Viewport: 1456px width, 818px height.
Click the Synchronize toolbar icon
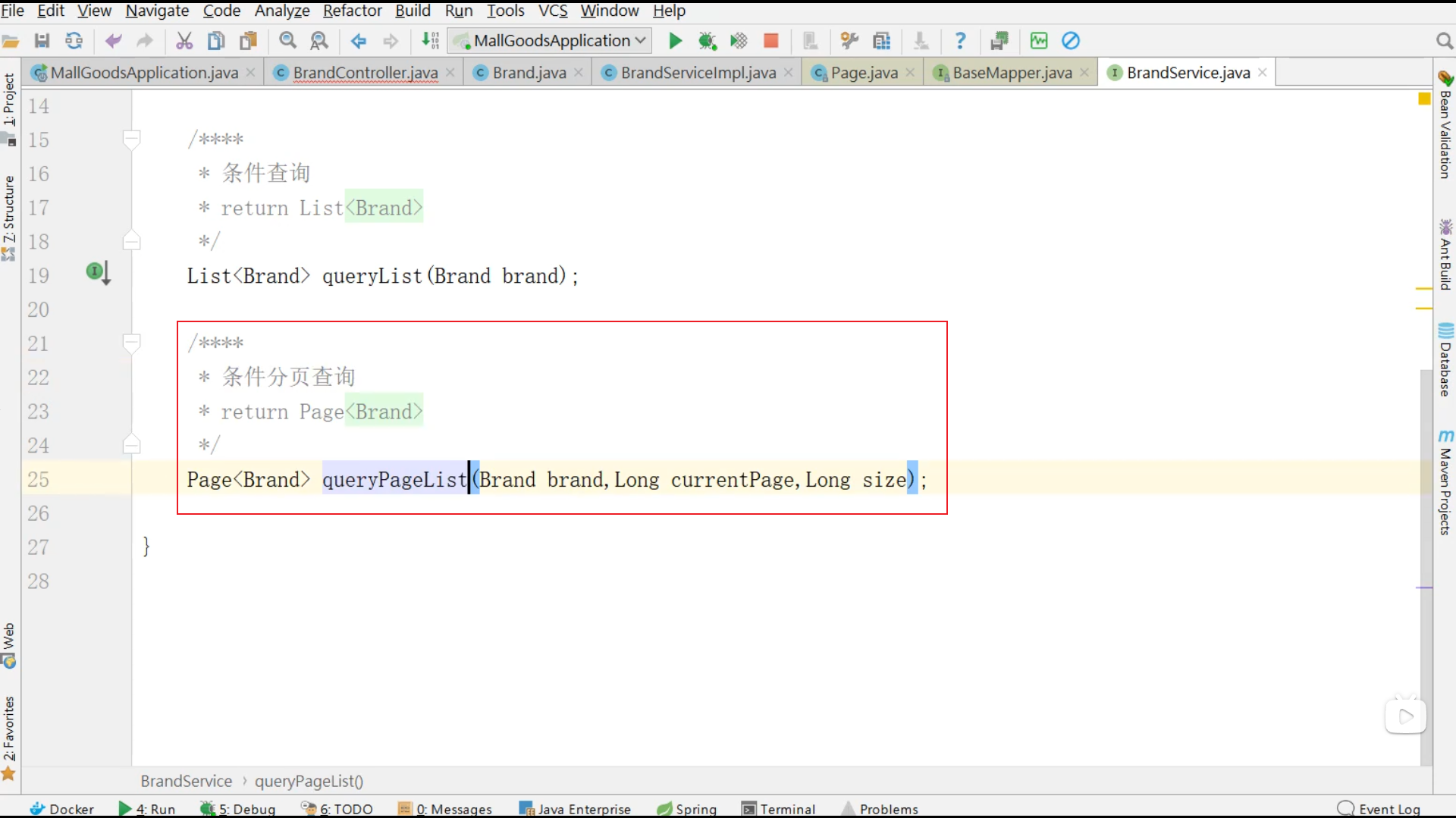click(x=74, y=41)
